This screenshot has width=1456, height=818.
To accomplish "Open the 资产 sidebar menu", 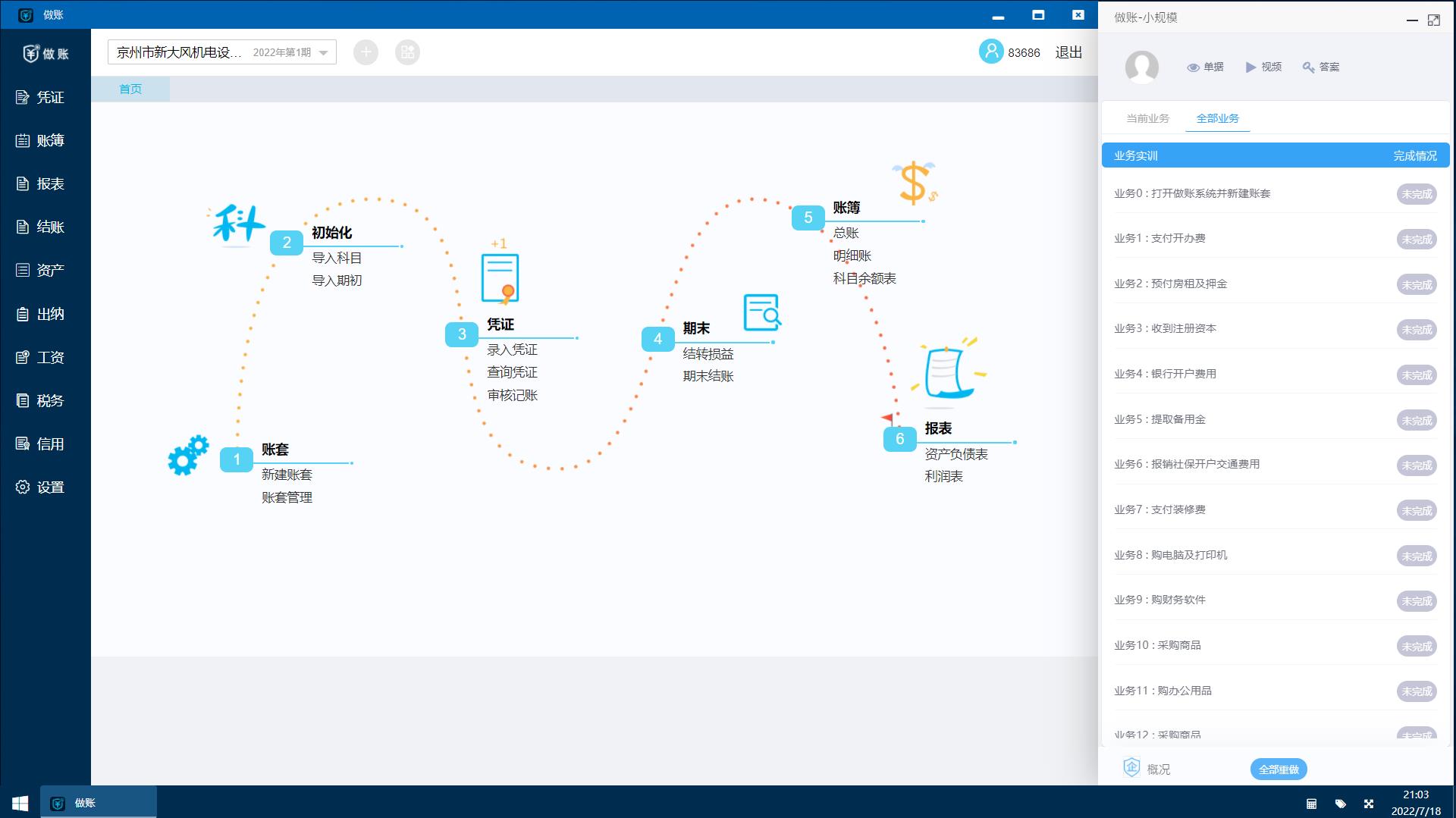I will click(x=41, y=270).
